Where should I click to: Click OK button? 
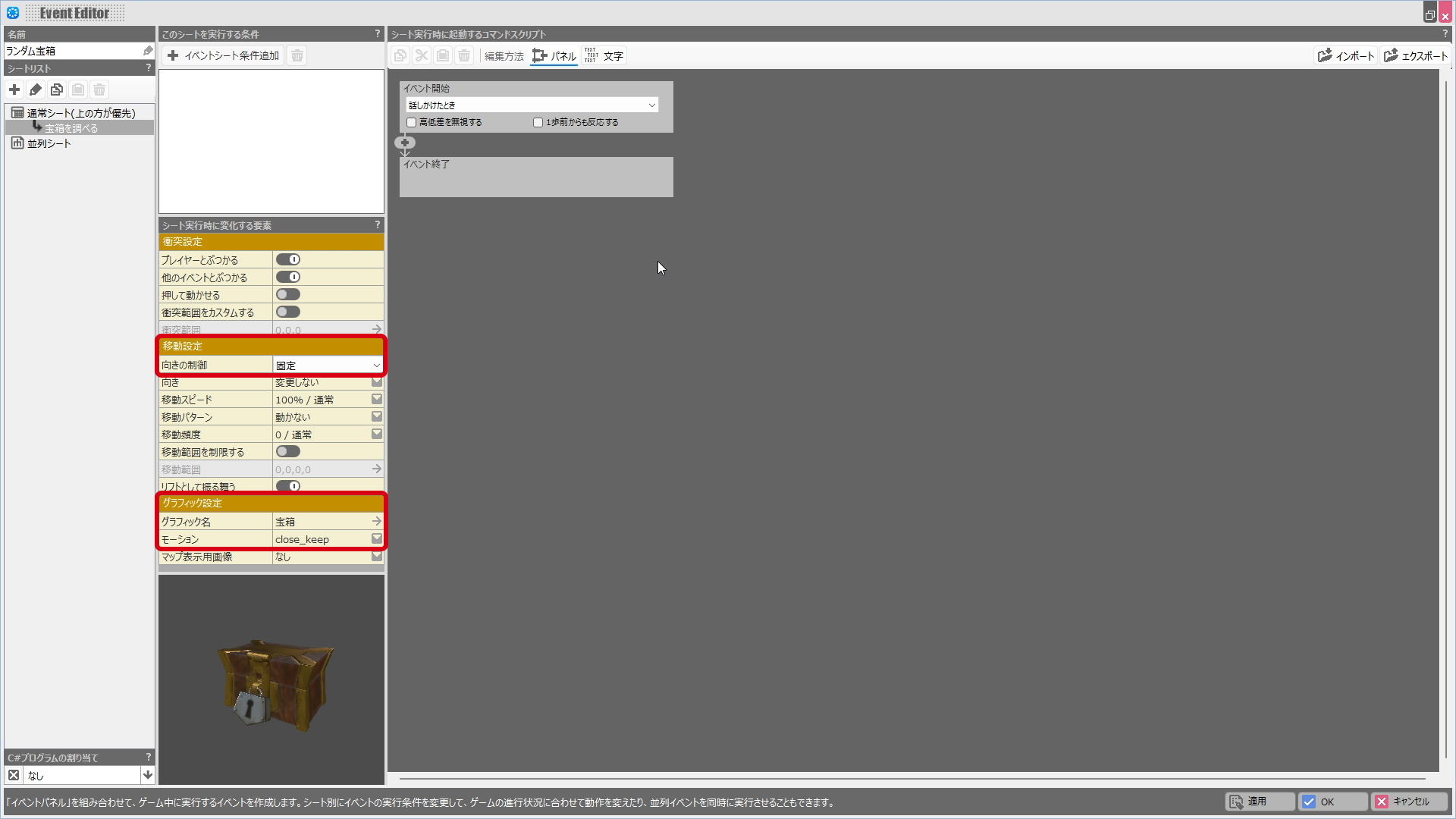tap(1332, 802)
